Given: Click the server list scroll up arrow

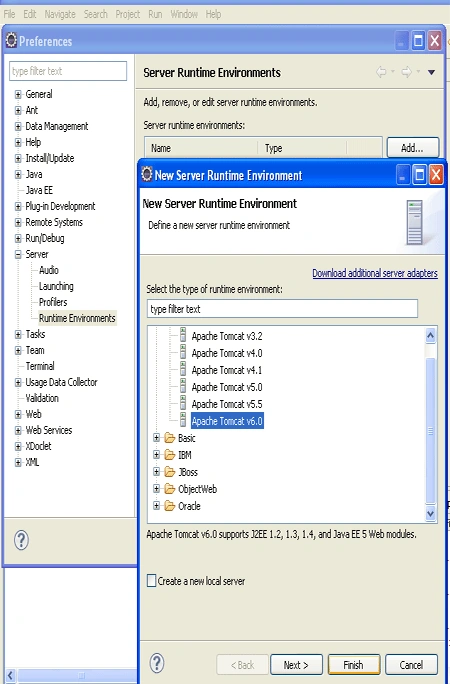Looking at the screenshot, I should tap(430, 335).
